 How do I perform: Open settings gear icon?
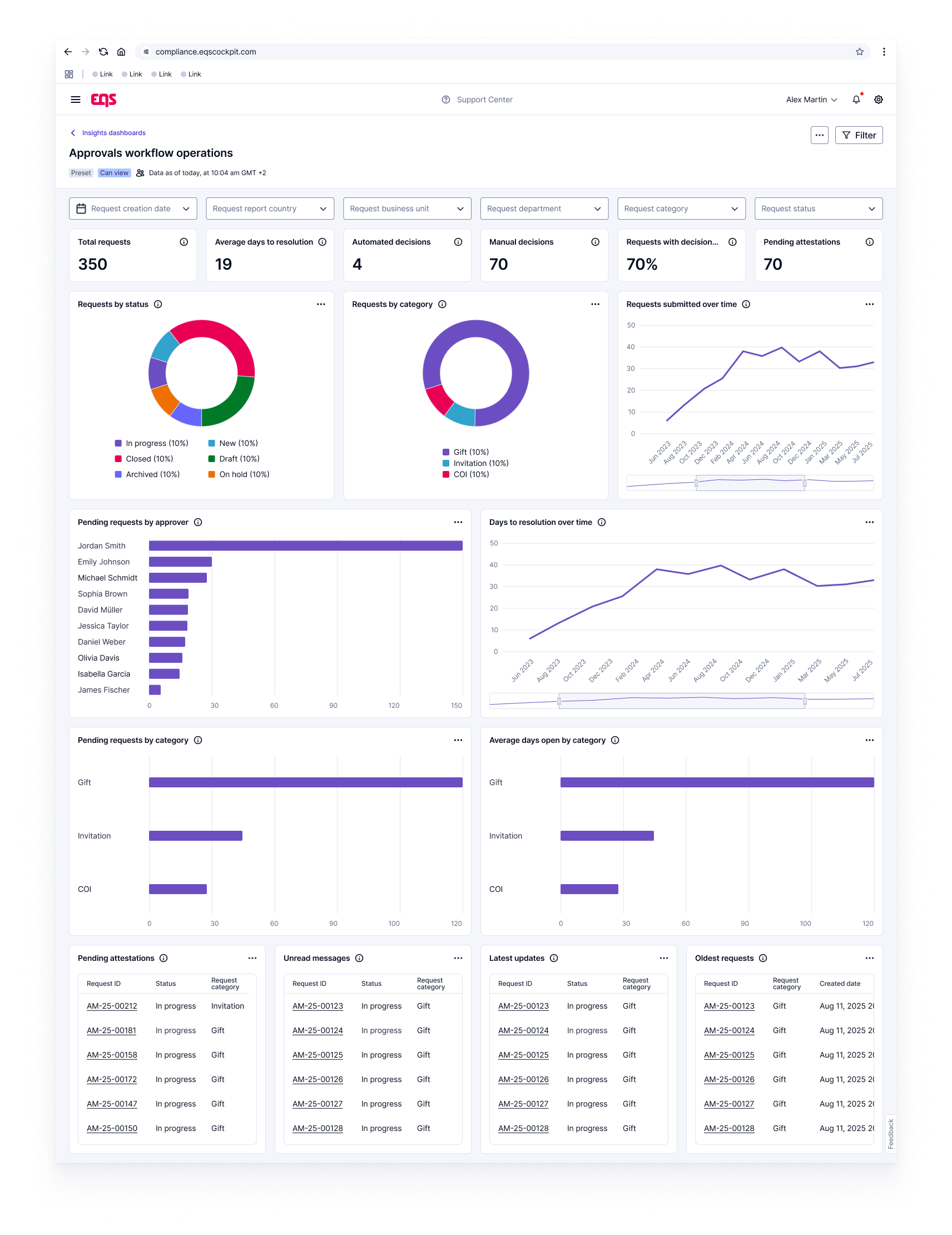(x=878, y=100)
